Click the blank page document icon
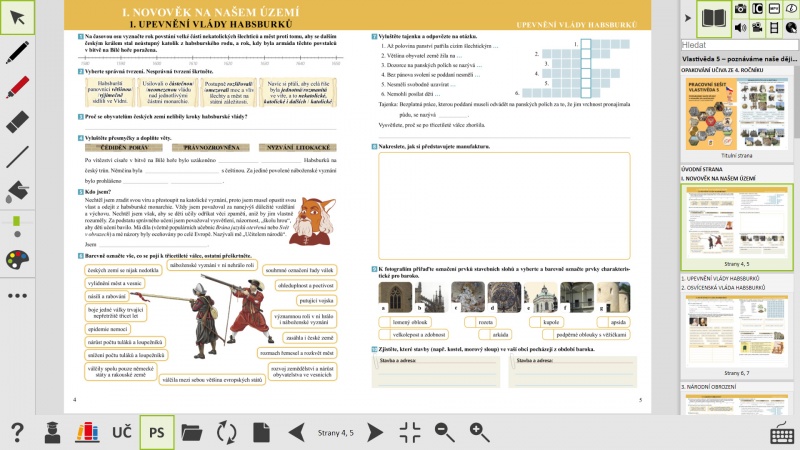Viewport: 800px width, 450px height. tap(261, 432)
